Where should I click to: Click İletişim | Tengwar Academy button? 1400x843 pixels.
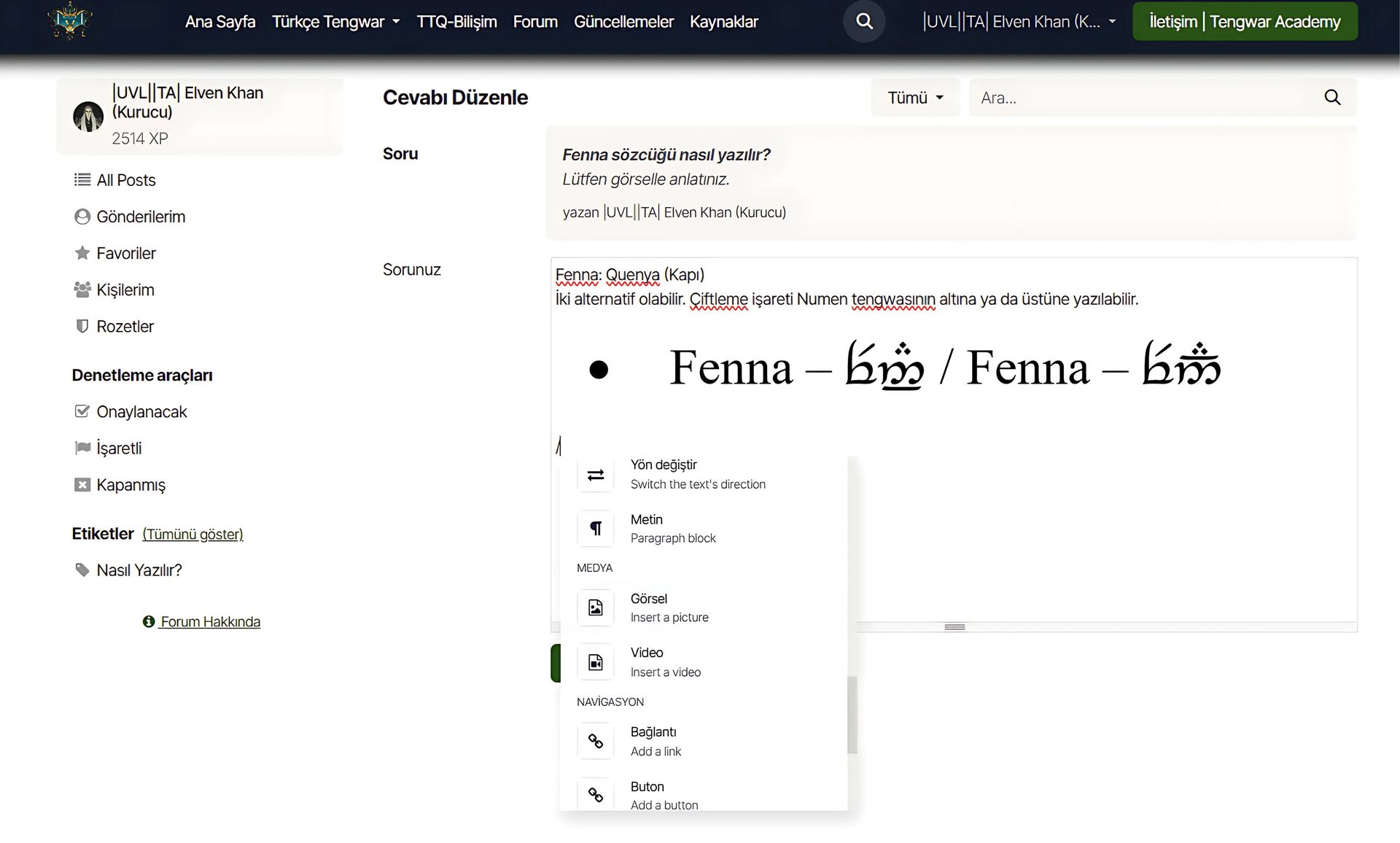coord(1245,22)
